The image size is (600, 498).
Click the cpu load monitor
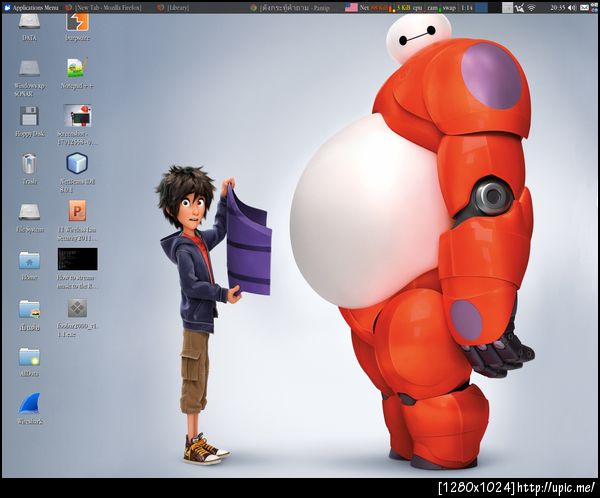point(417,8)
